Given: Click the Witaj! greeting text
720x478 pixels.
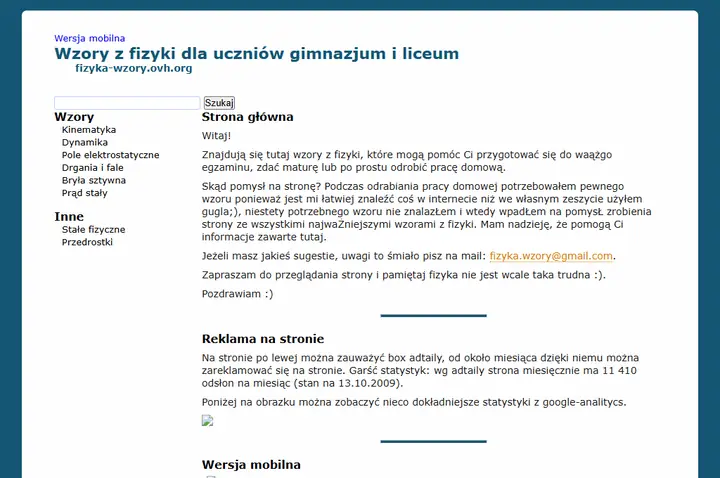Looking at the screenshot, I should [x=216, y=136].
